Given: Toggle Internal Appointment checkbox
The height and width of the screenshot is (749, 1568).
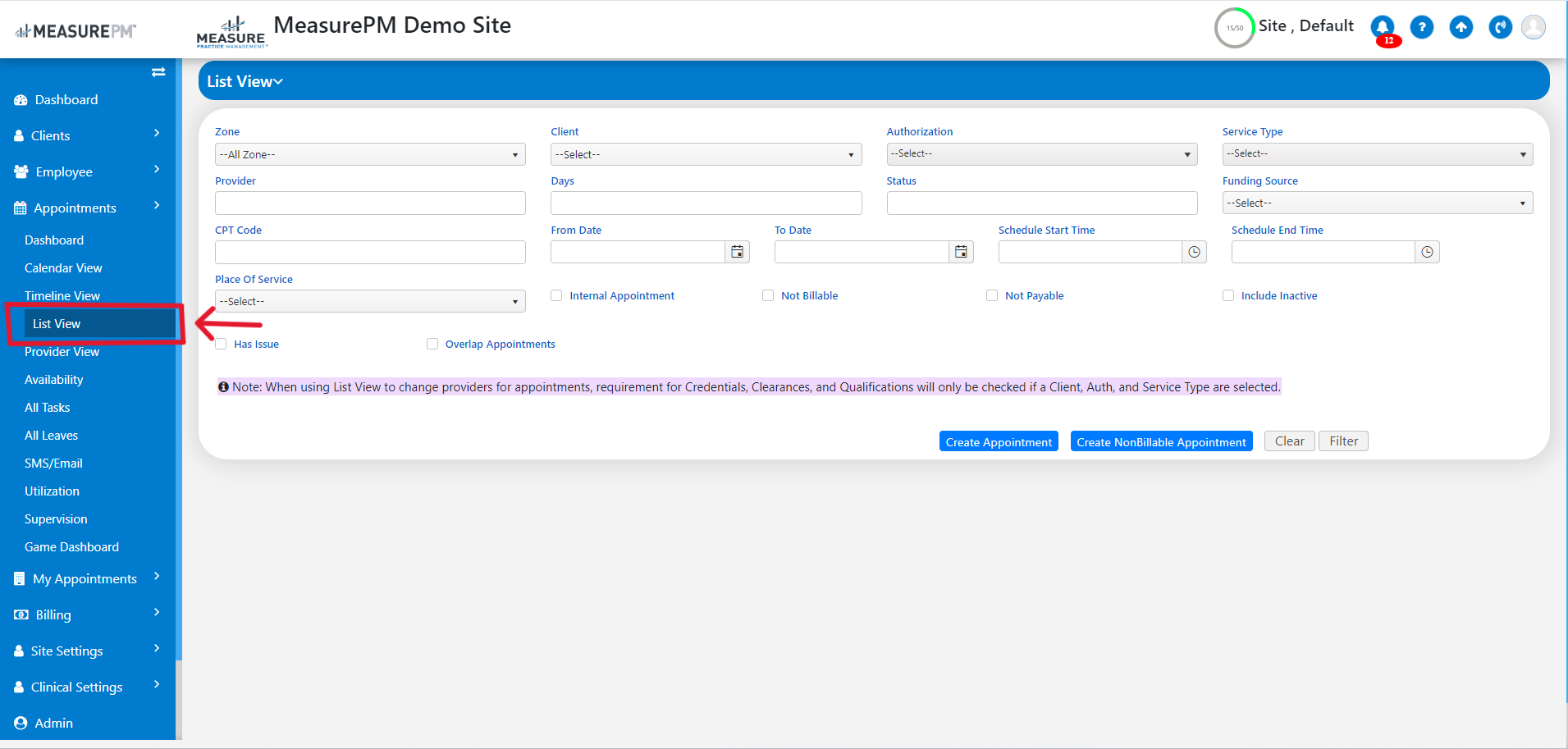Looking at the screenshot, I should pyautogui.click(x=556, y=295).
